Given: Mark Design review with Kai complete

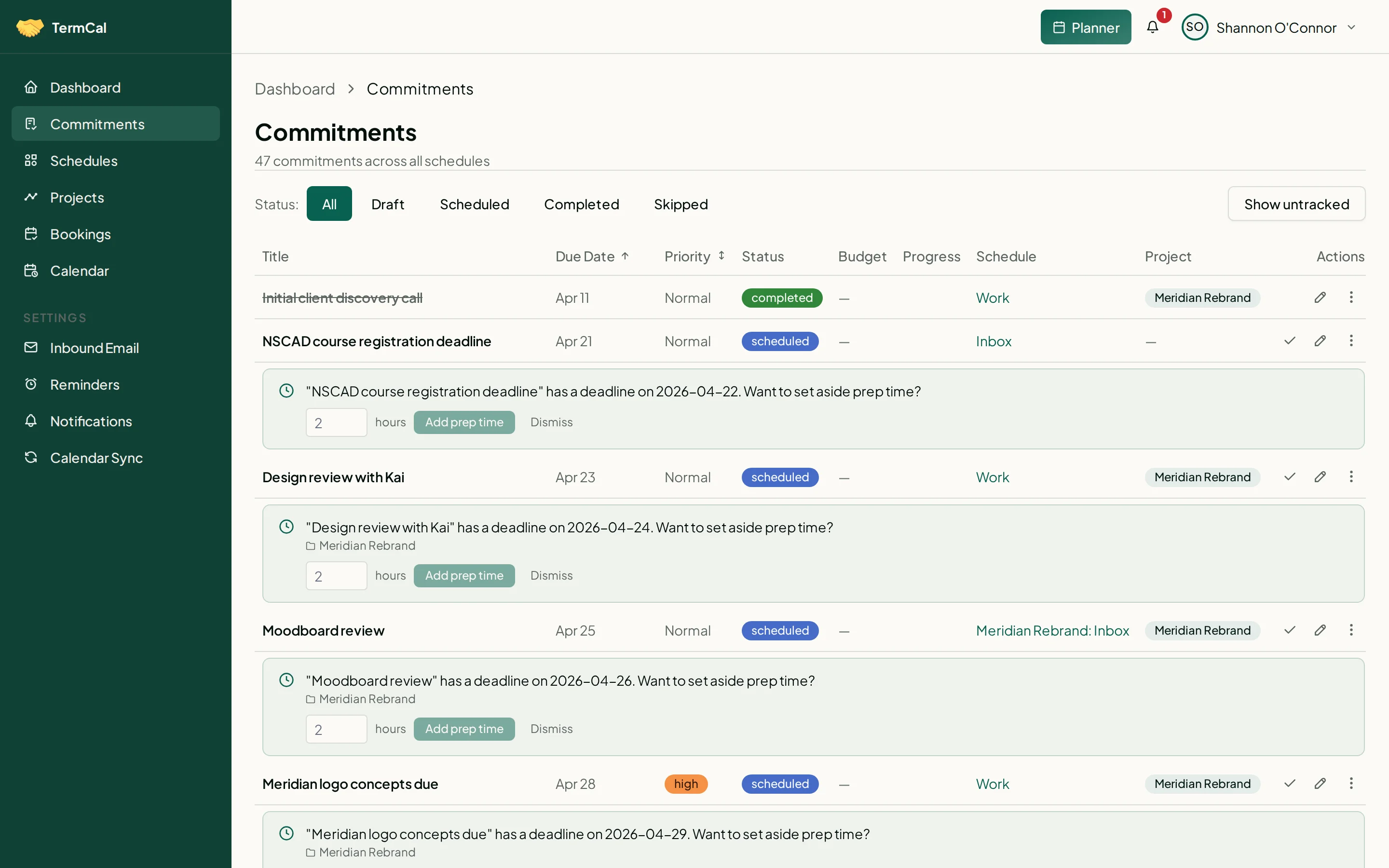Looking at the screenshot, I should 1289,476.
